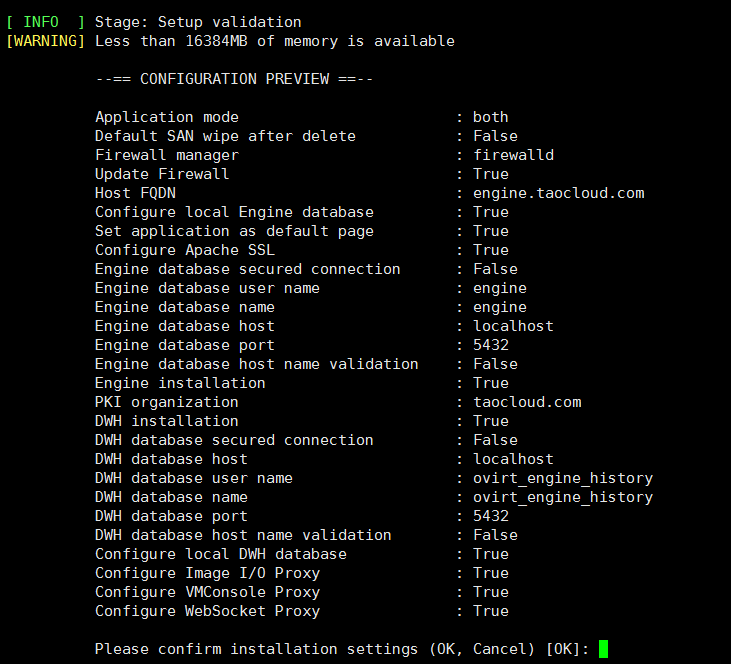Click the Please confirm installation settings prompt
Viewport: 731px width, 664px height.
click(342, 649)
